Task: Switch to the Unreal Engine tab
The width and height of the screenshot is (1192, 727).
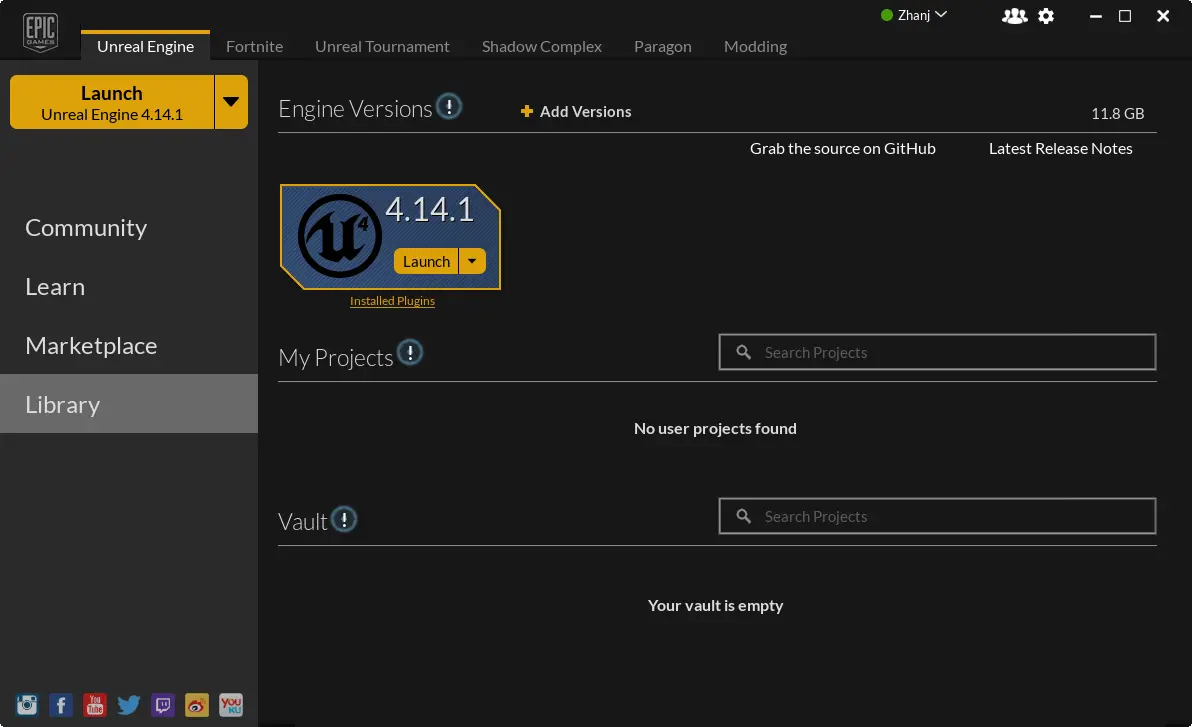Action: (145, 46)
